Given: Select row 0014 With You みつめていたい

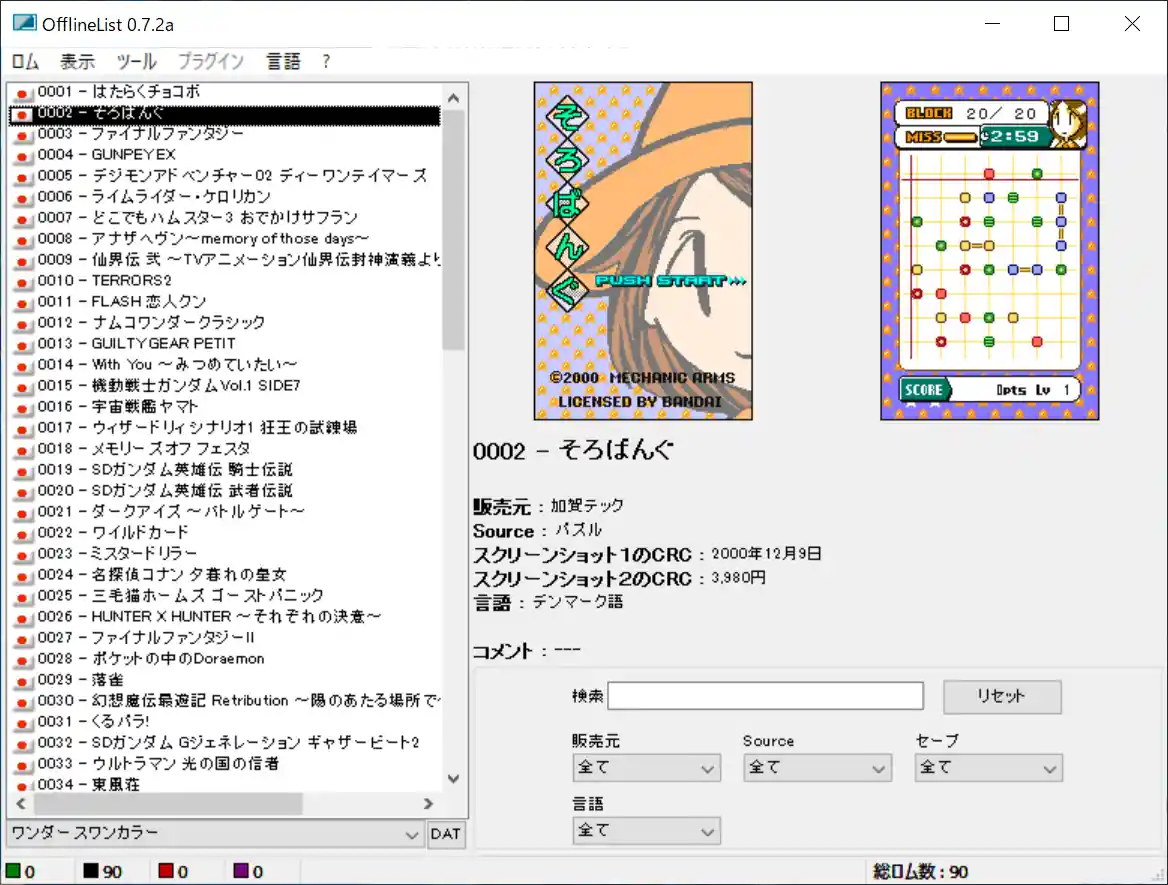Looking at the screenshot, I should coord(224,365).
